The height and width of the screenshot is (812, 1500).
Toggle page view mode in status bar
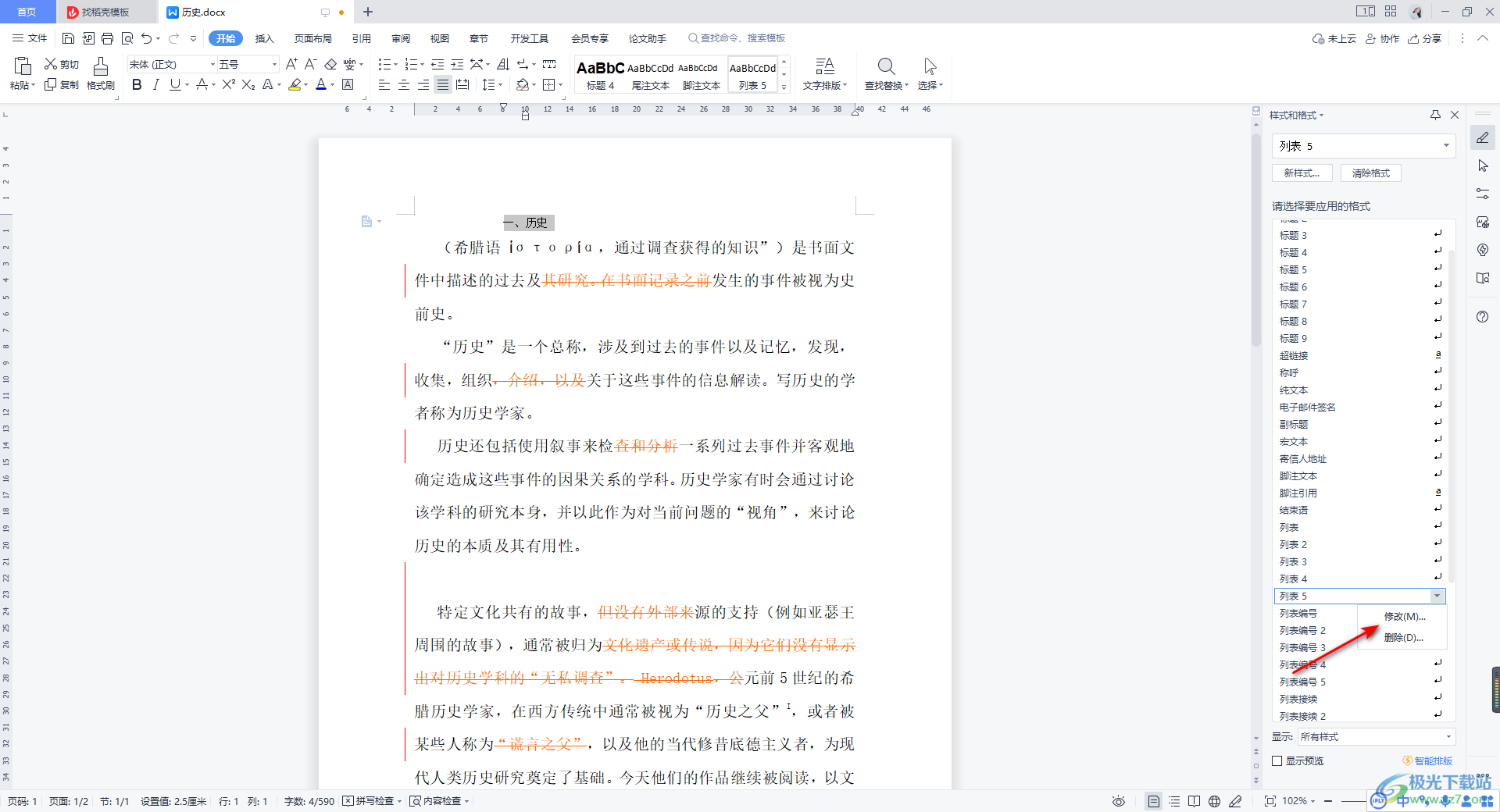(x=1154, y=801)
